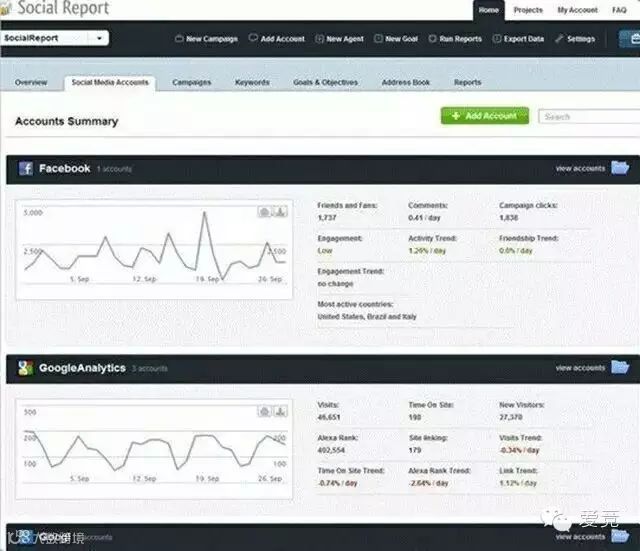
Task: Open the SocialReport project dropdown
Action: pyautogui.click(x=54, y=38)
